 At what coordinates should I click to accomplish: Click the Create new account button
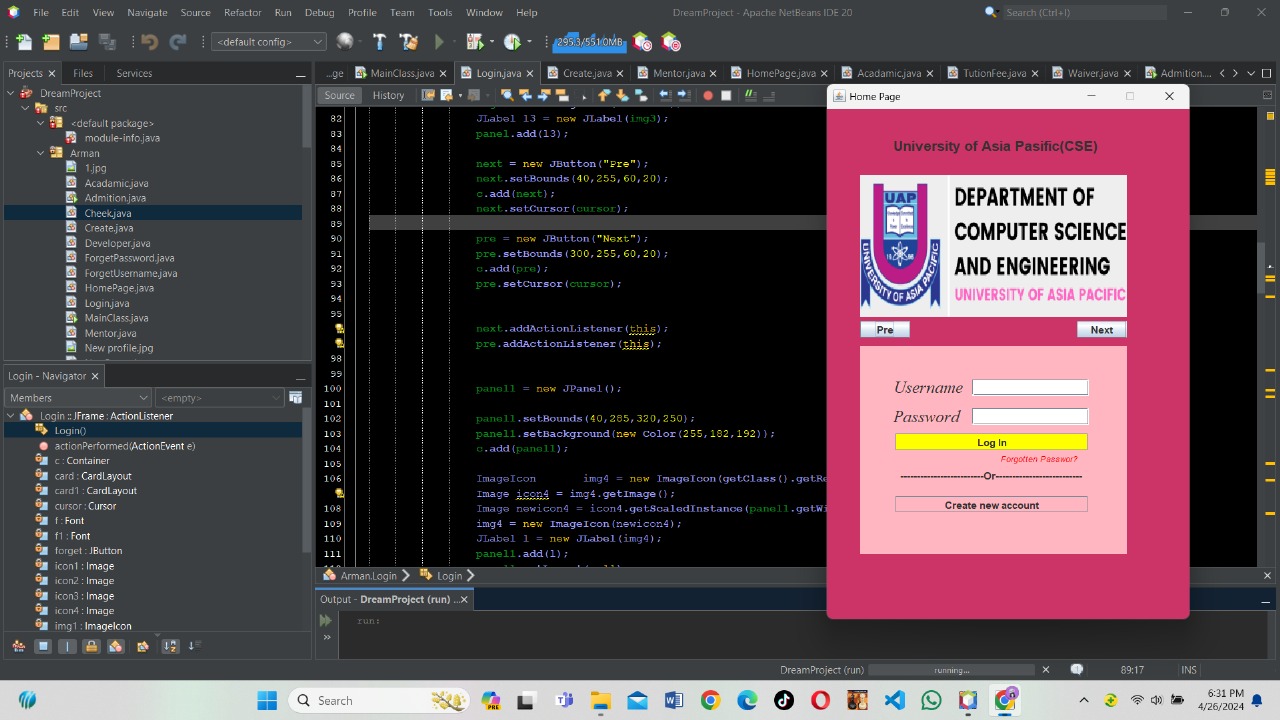[991, 505]
